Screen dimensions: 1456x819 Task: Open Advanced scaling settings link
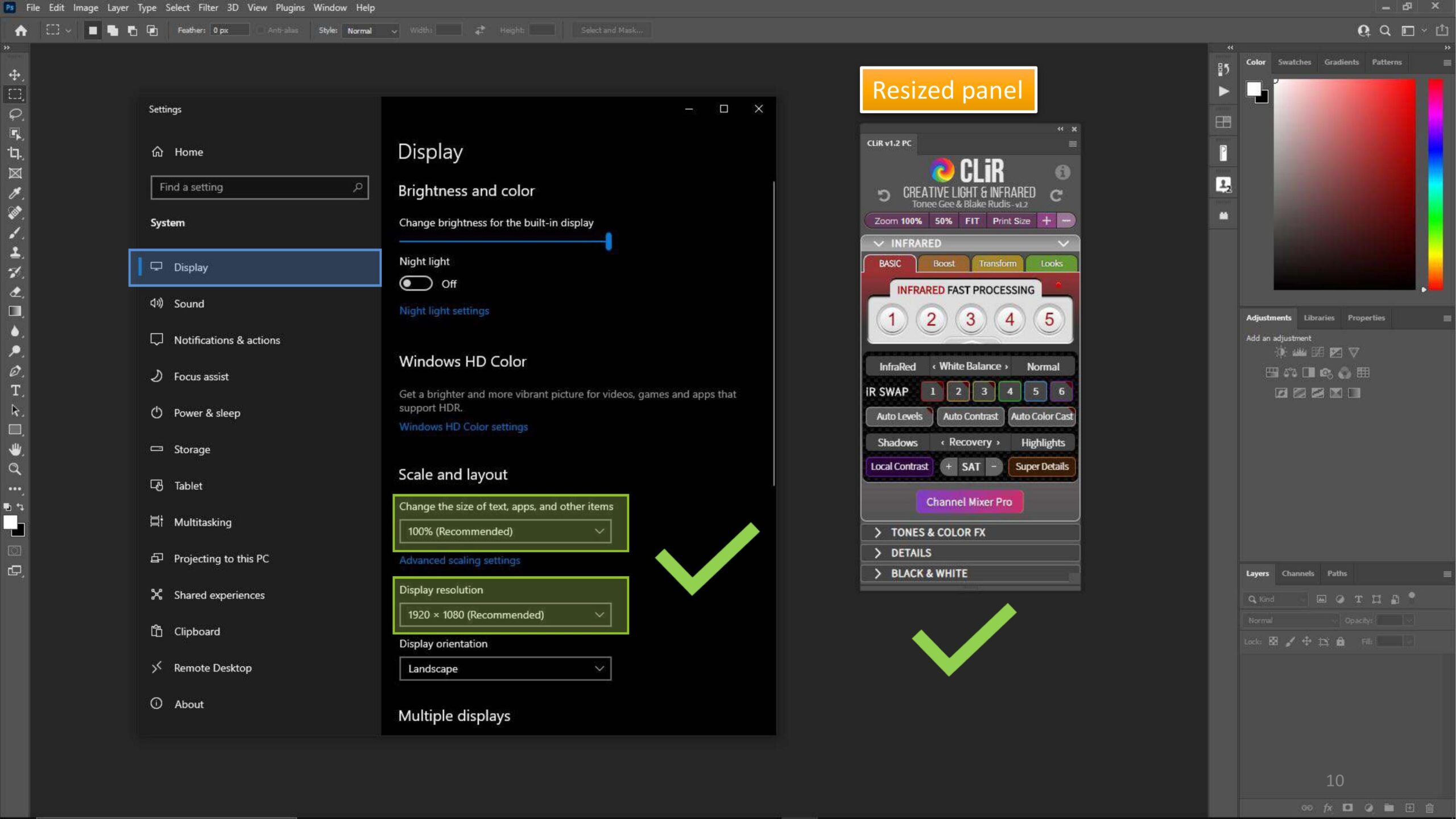coord(459,560)
